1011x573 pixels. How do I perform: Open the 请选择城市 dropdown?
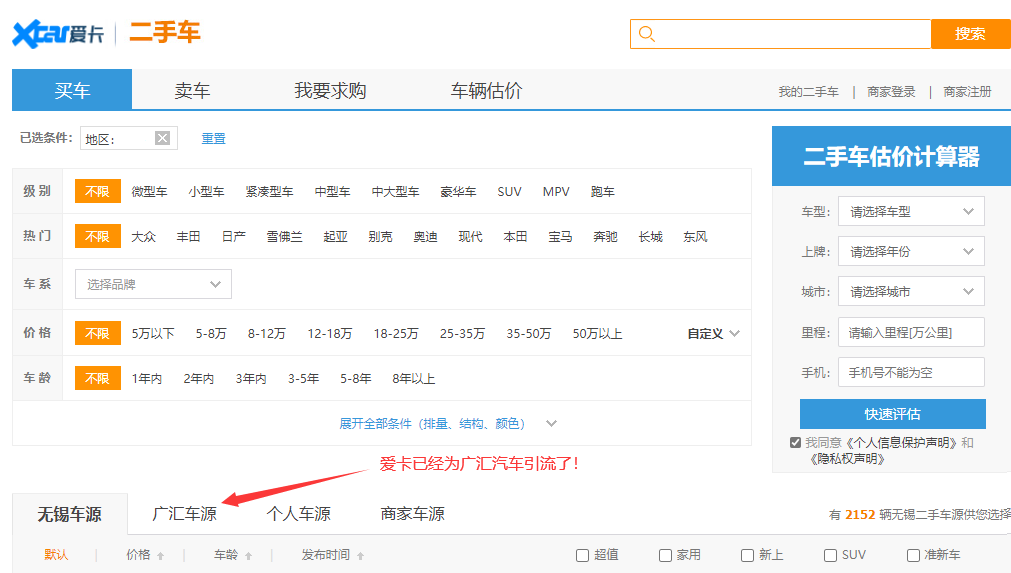point(911,291)
